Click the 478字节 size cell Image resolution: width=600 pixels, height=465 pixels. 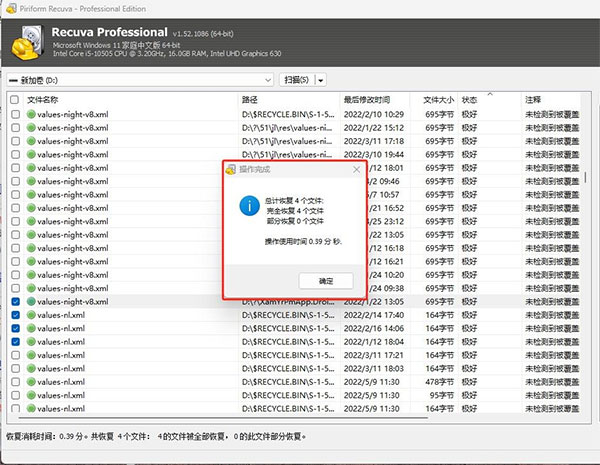(440, 382)
